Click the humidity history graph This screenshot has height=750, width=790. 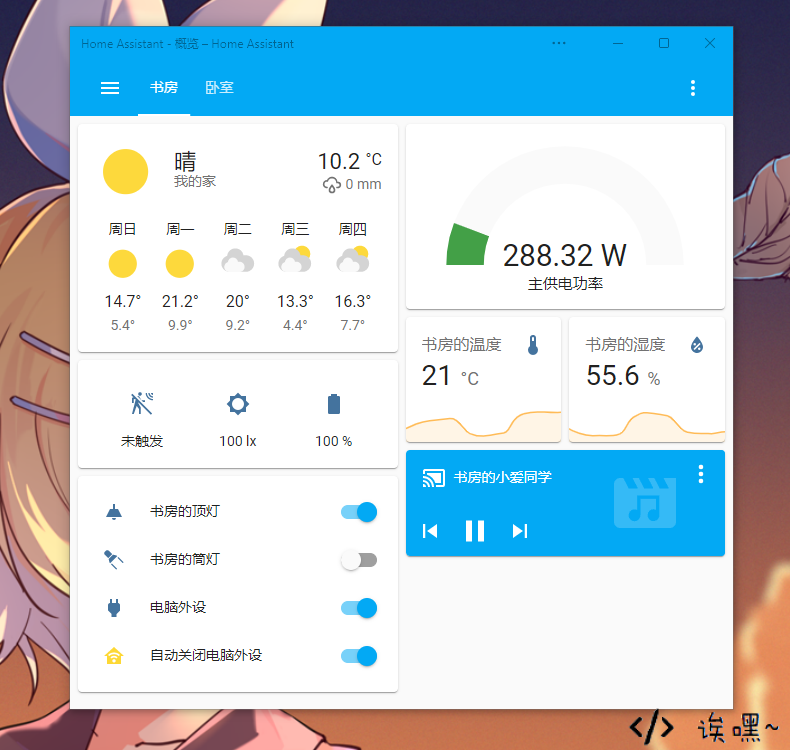(x=647, y=427)
